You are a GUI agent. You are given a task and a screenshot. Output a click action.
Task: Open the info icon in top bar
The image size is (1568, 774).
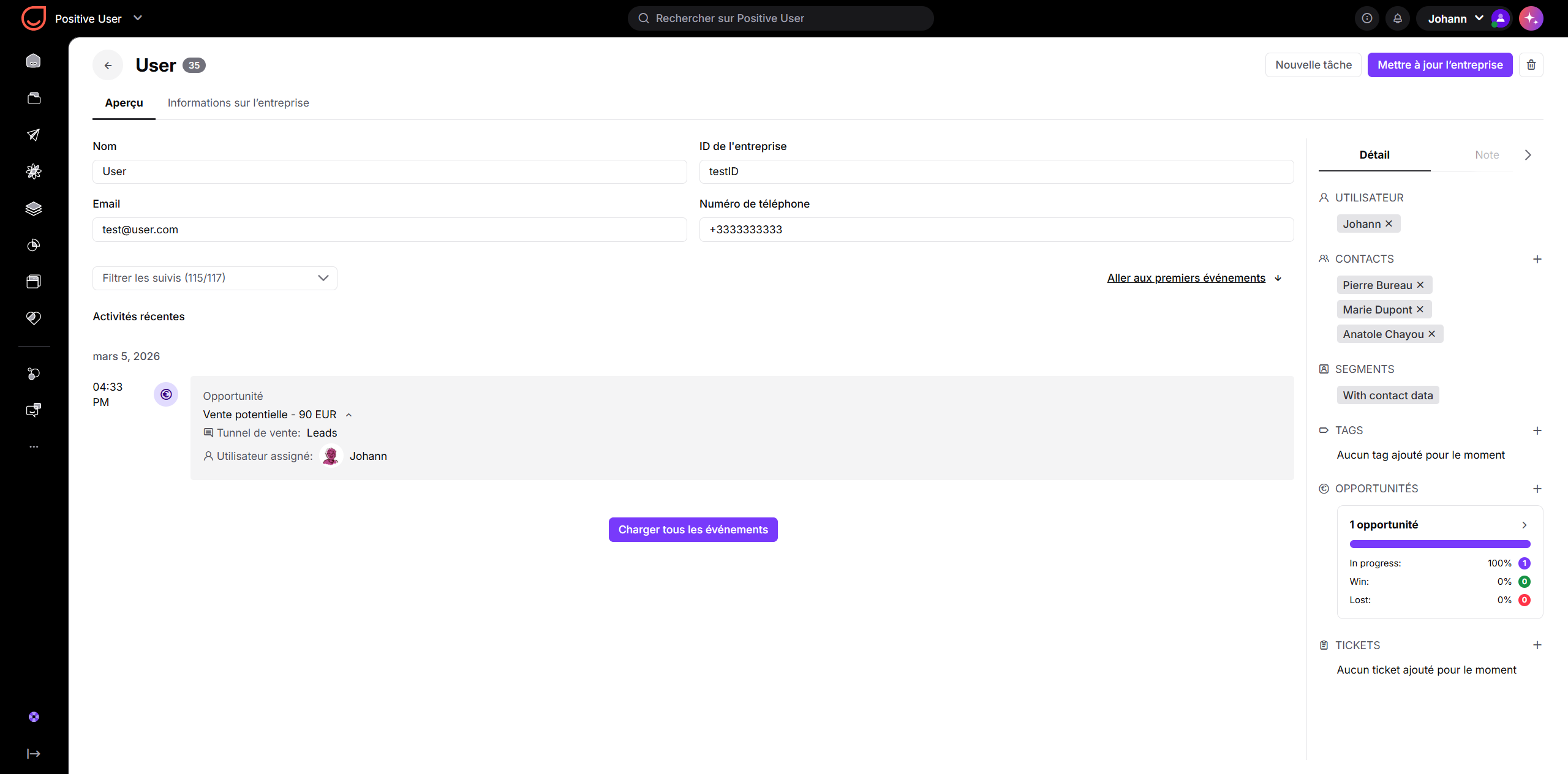[1366, 18]
